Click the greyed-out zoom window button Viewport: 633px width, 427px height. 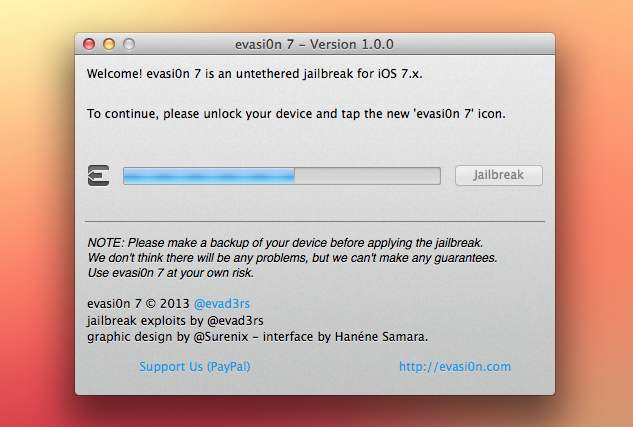point(129,44)
